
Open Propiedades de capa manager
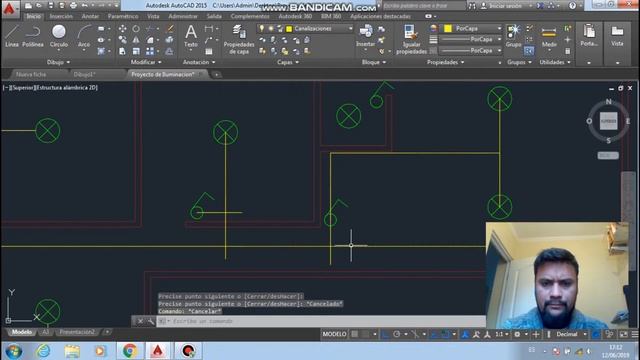[239, 39]
